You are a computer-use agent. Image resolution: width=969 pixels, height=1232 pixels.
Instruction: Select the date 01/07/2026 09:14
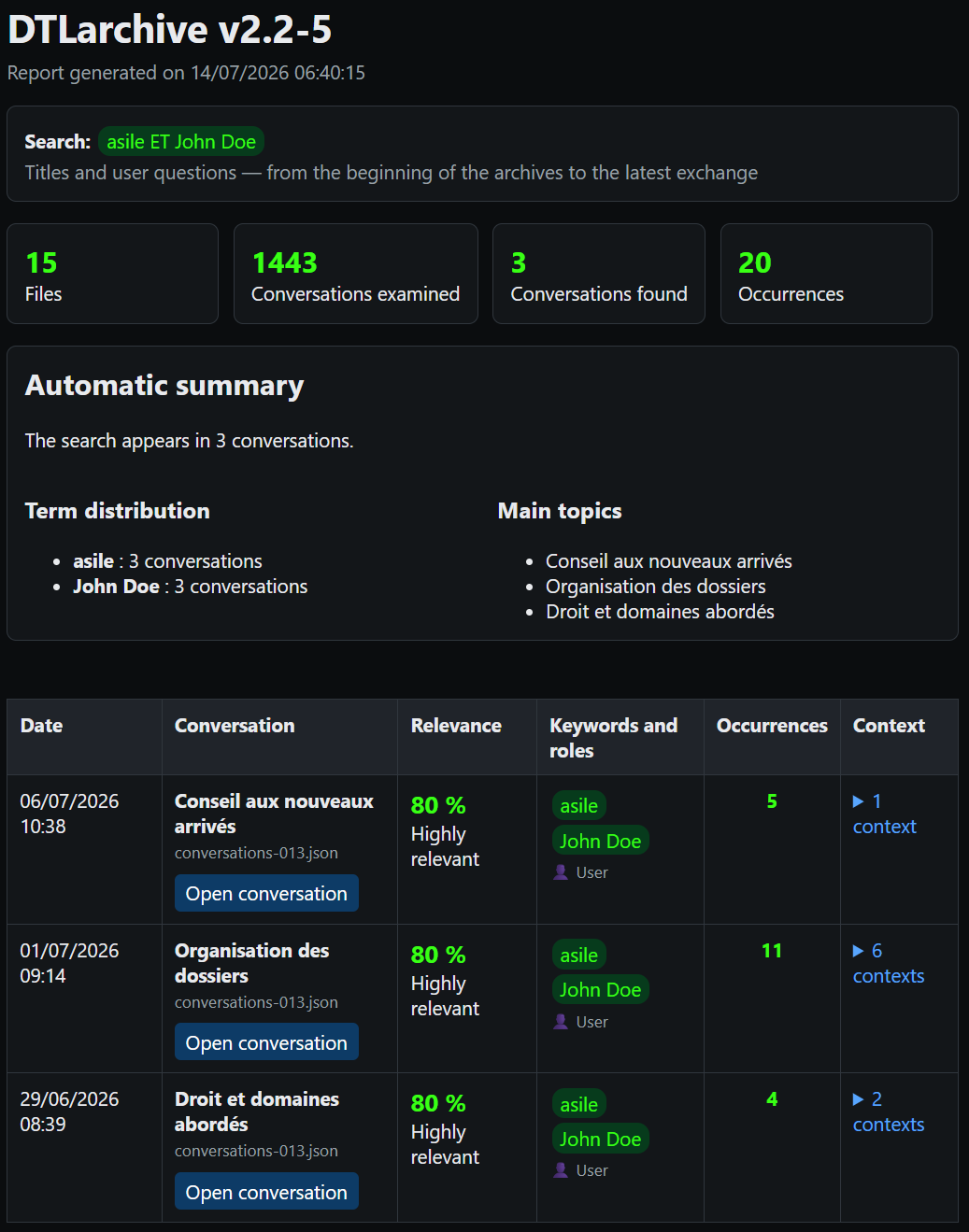(x=69, y=963)
